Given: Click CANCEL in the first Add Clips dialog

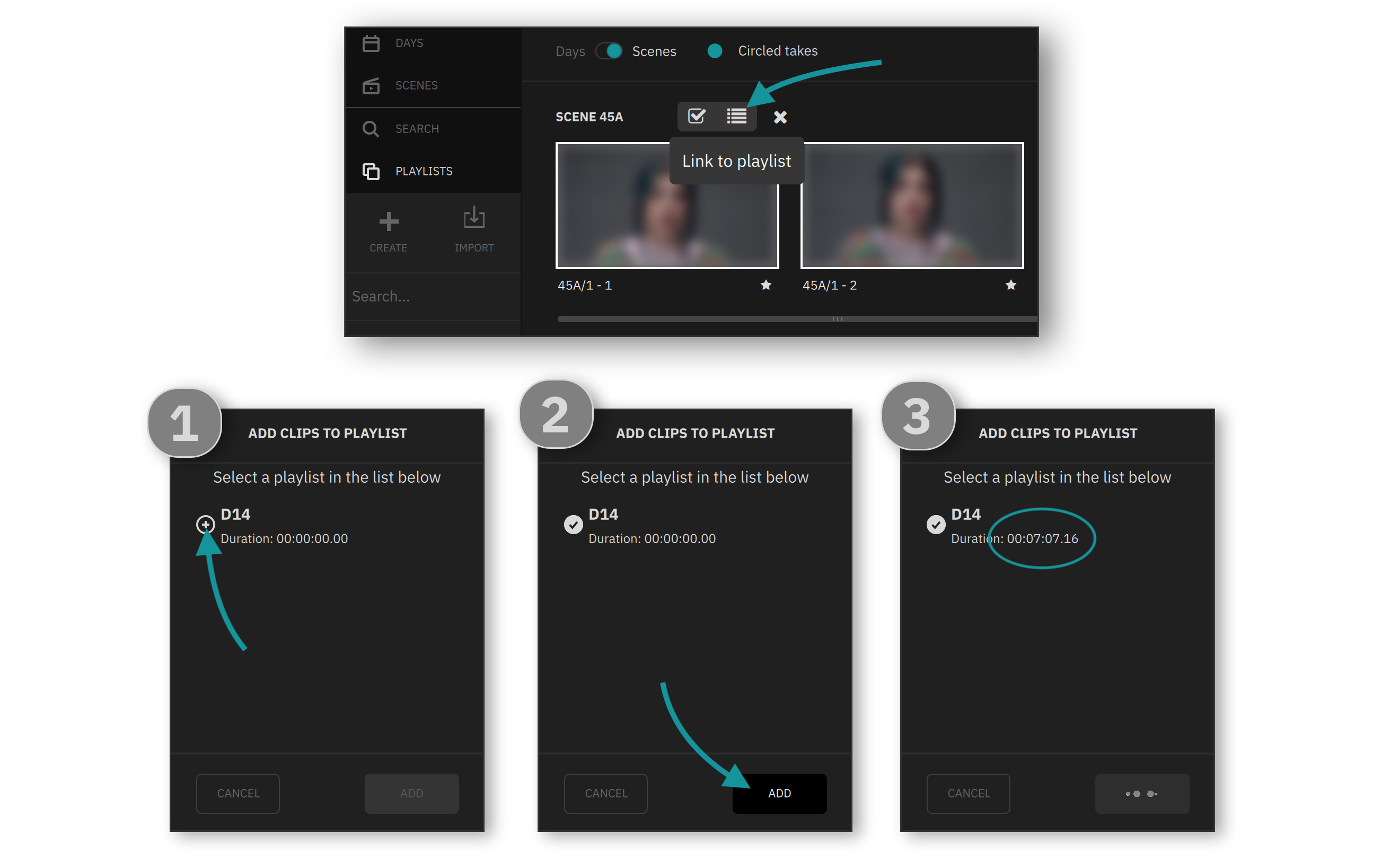Looking at the screenshot, I should [237, 793].
